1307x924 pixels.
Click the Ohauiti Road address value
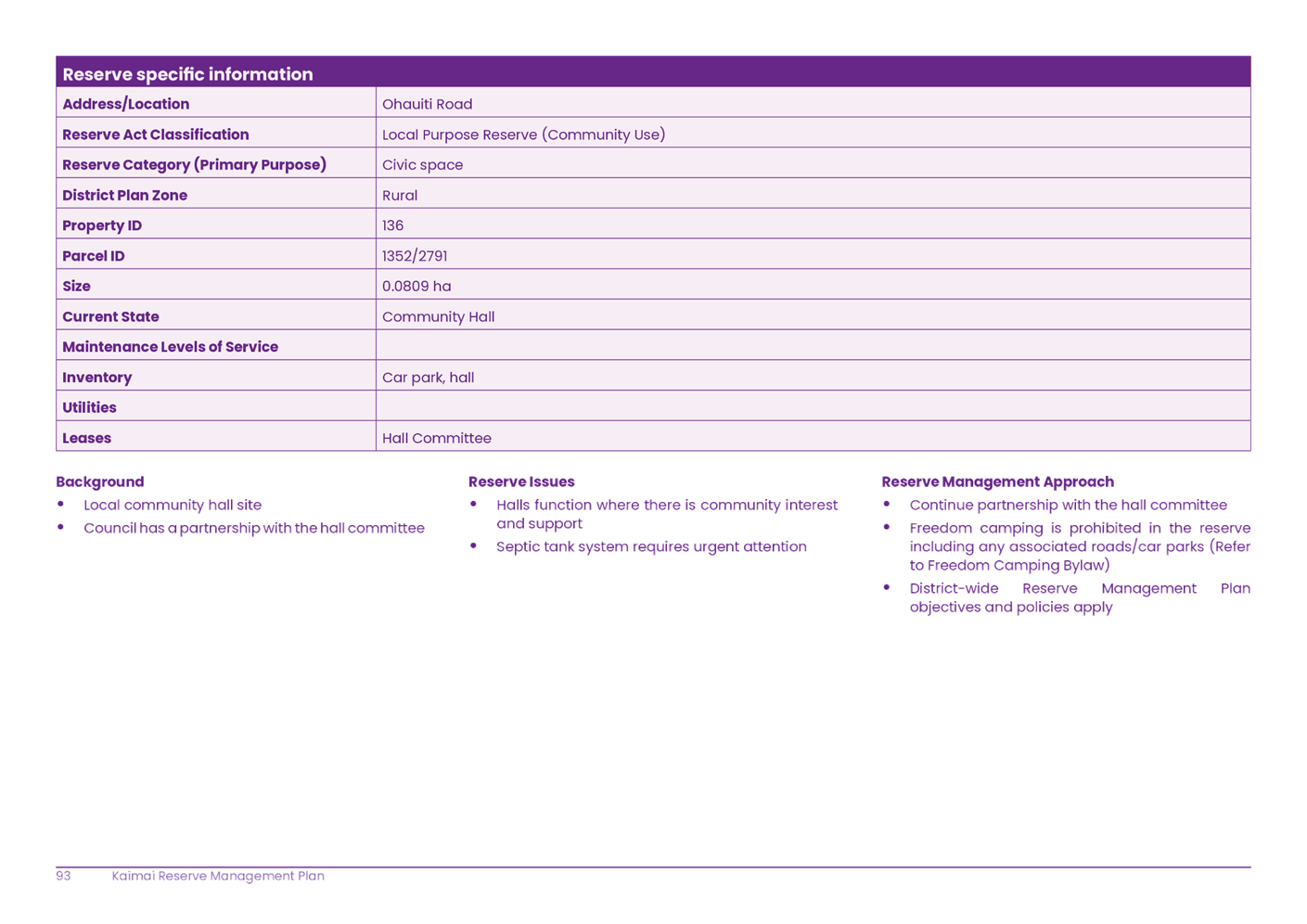[427, 104]
